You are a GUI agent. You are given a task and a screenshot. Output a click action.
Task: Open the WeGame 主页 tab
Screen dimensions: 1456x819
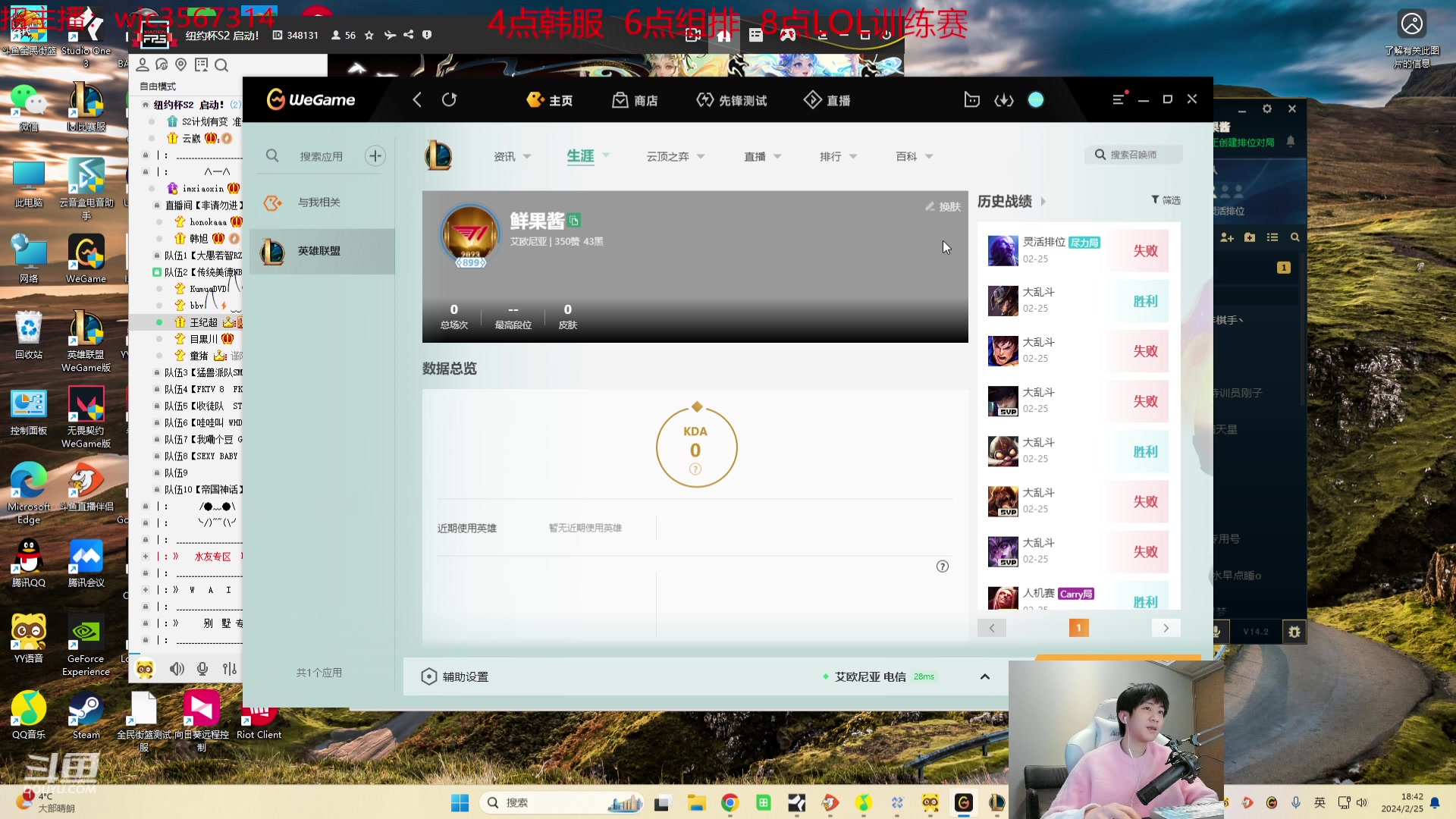[550, 100]
